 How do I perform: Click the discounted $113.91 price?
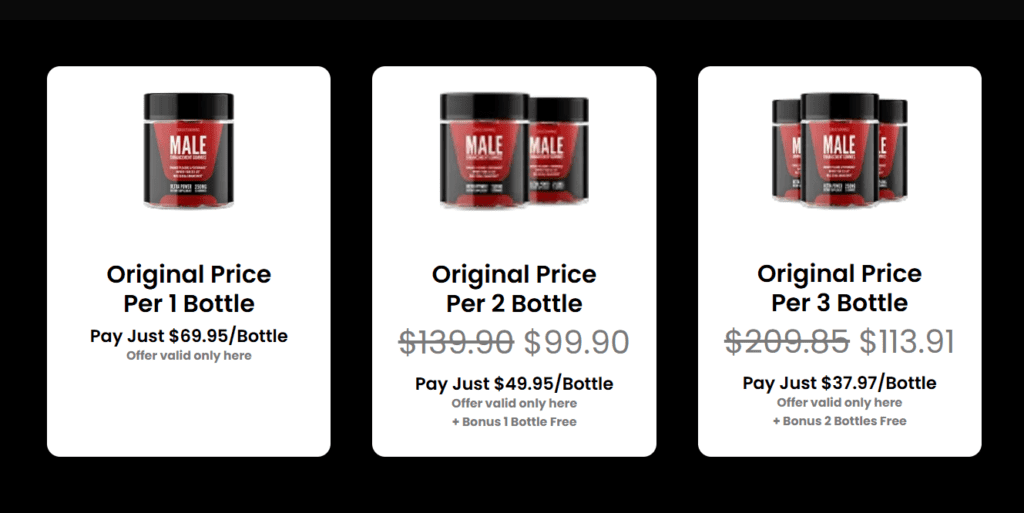906,342
